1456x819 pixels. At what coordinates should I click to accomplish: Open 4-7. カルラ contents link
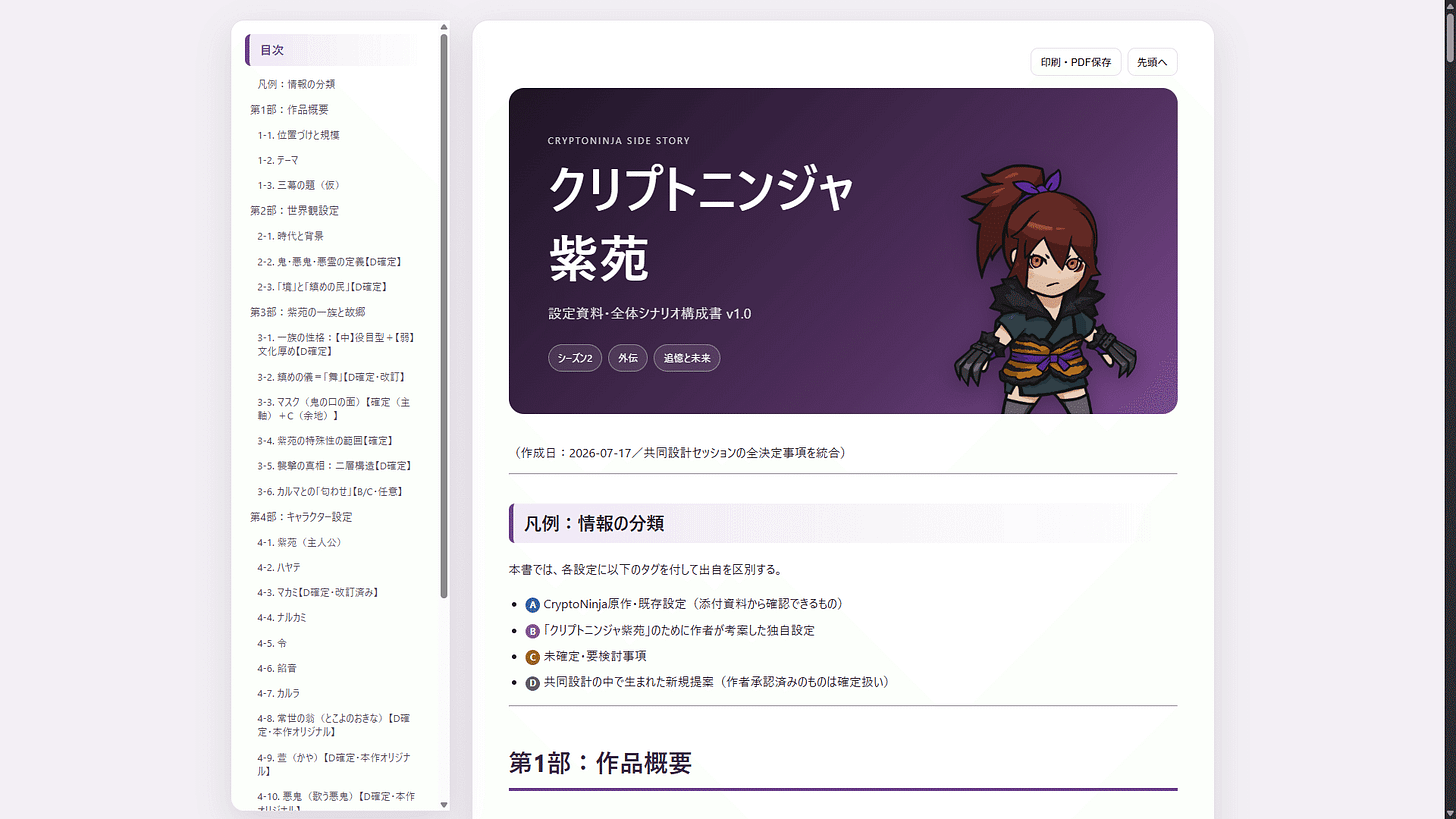[x=279, y=693]
